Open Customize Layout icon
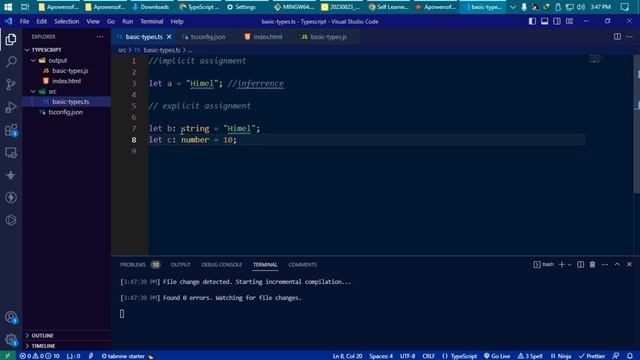The image size is (640, 360). pyautogui.click(x=569, y=21)
